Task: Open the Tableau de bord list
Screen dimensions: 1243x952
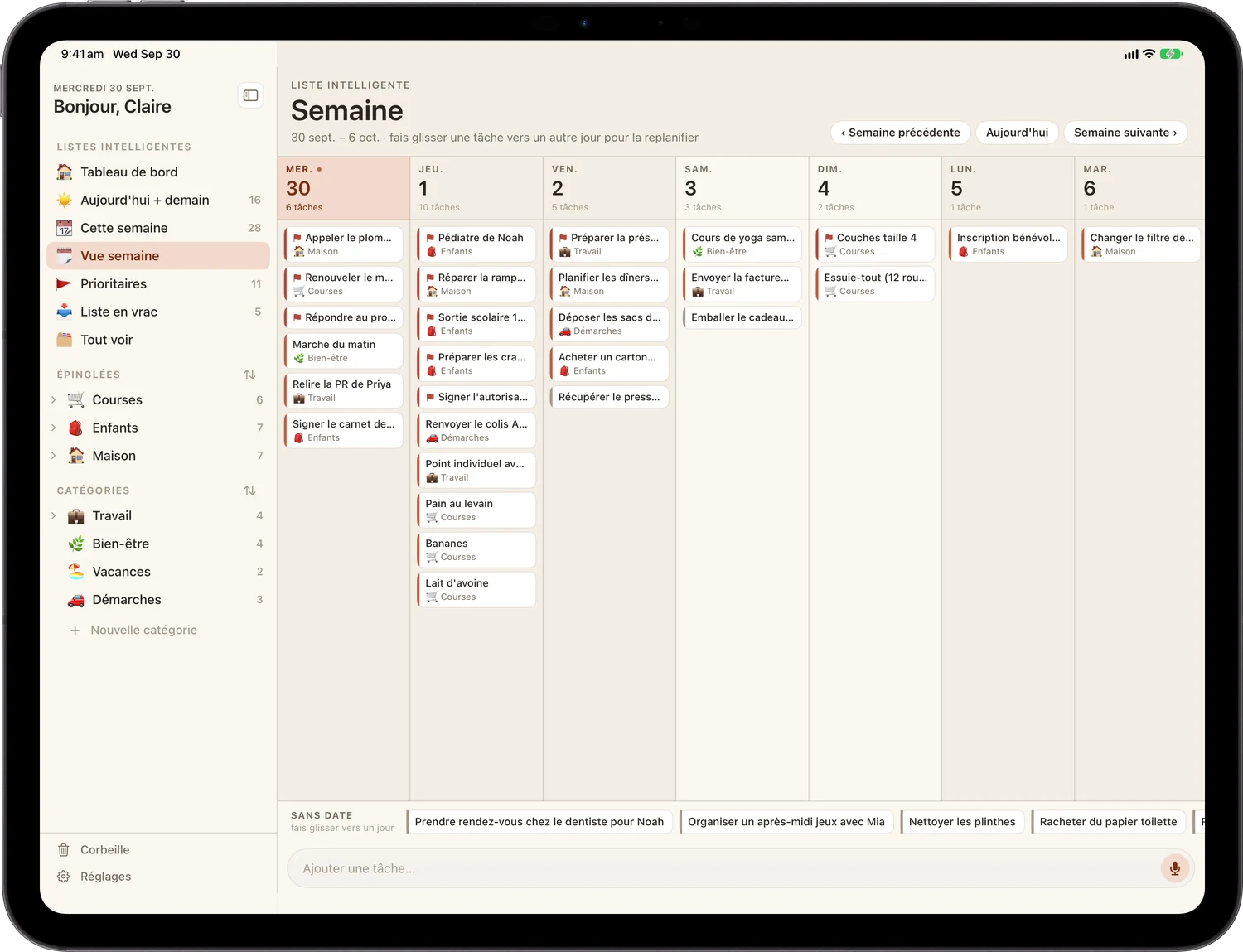Action: pos(158,172)
